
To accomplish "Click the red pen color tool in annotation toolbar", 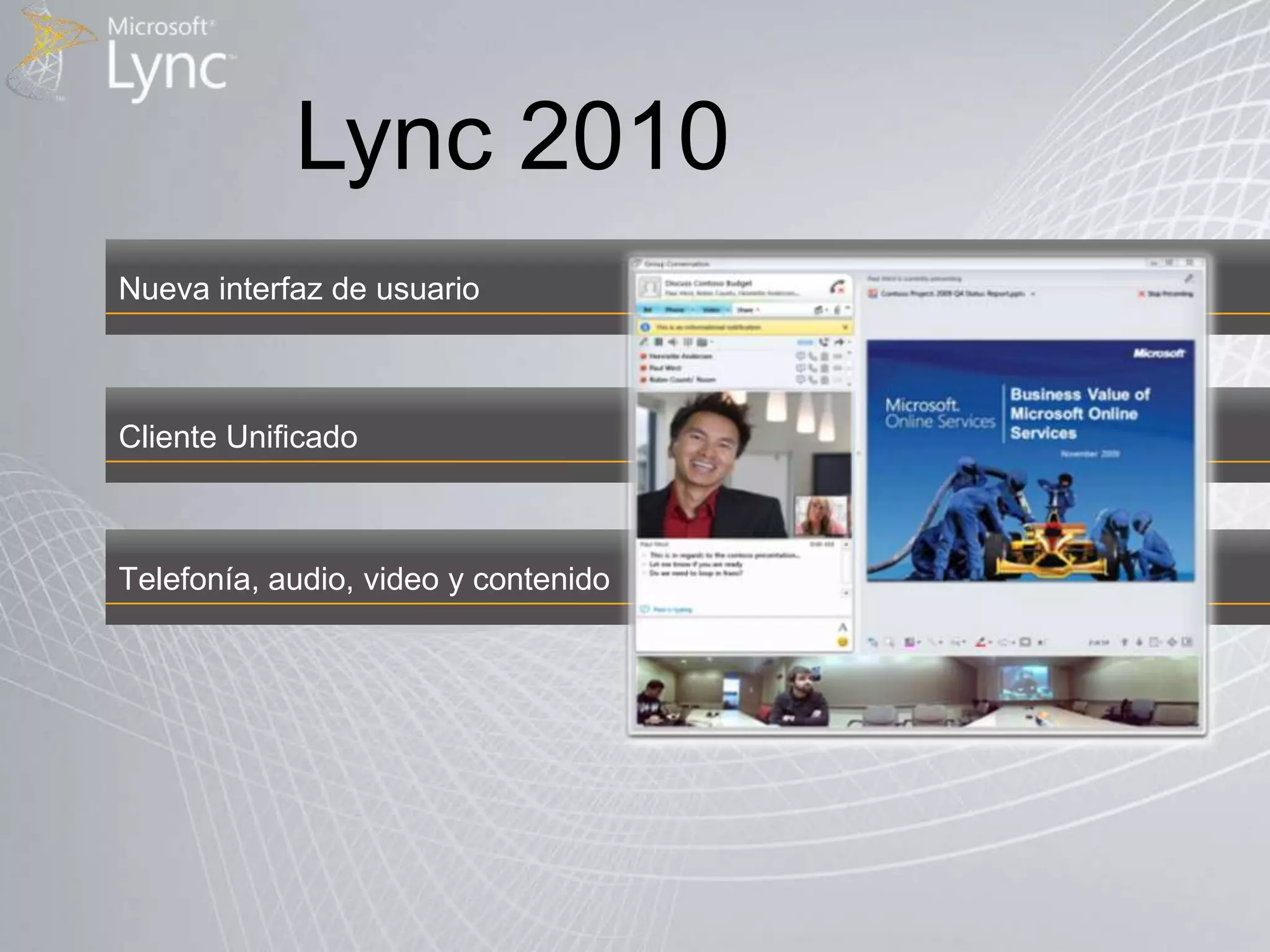I will [x=980, y=642].
